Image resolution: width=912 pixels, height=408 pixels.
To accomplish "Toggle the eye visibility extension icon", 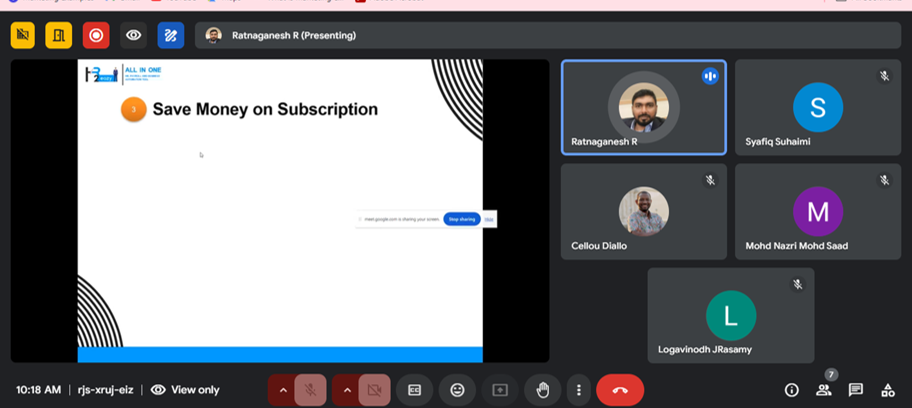I will tap(133, 35).
